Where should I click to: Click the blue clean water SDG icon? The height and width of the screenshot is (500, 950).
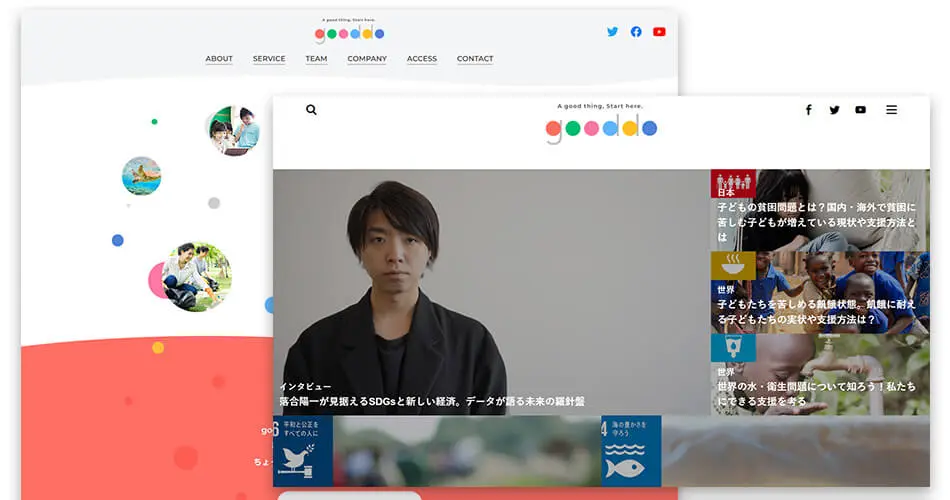click(x=733, y=348)
